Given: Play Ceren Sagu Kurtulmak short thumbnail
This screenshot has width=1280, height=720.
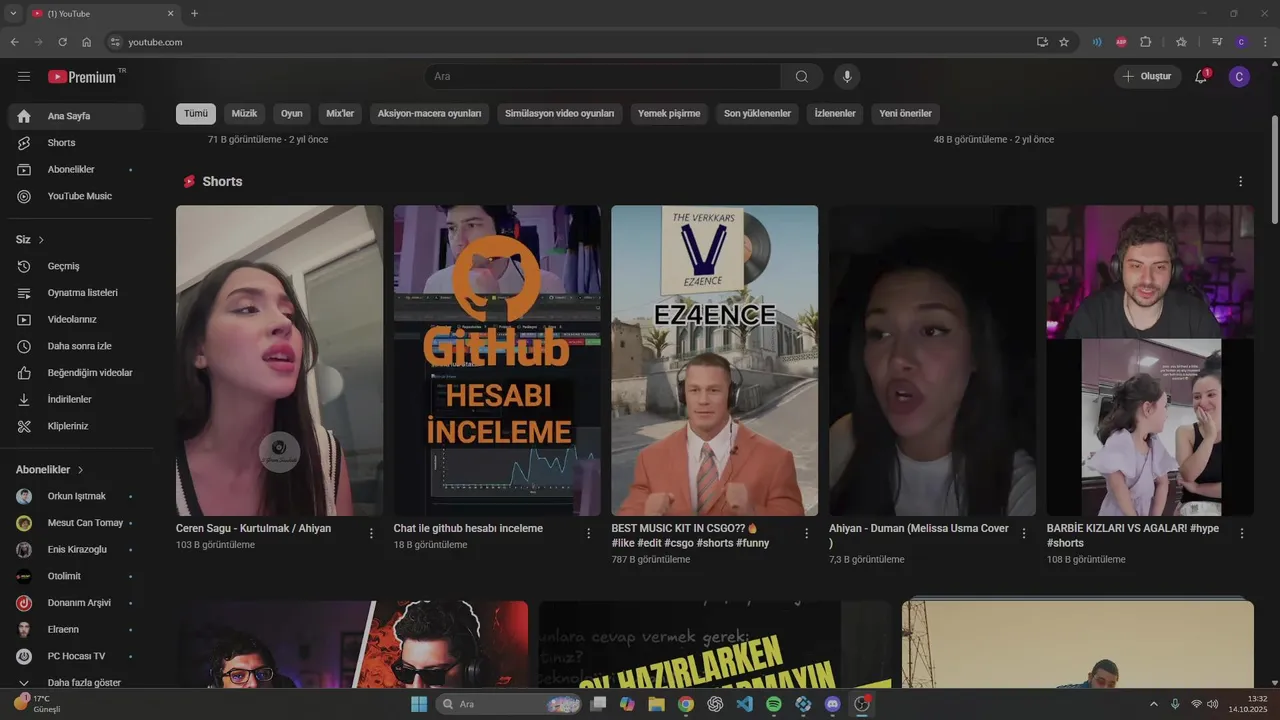Looking at the screenshot, I should click(279, 361).
